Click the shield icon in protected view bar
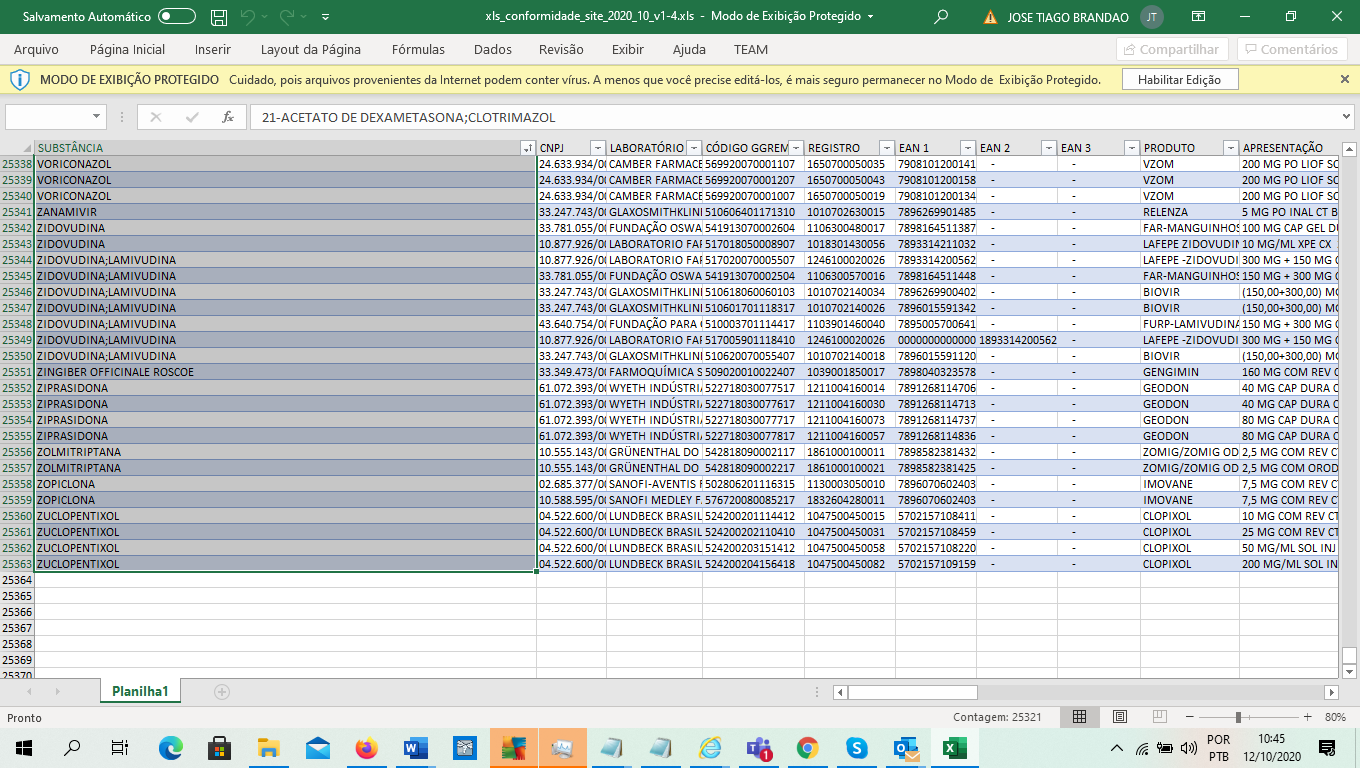The width and height of the screenshot is (1360, 768). click(20, 79)
